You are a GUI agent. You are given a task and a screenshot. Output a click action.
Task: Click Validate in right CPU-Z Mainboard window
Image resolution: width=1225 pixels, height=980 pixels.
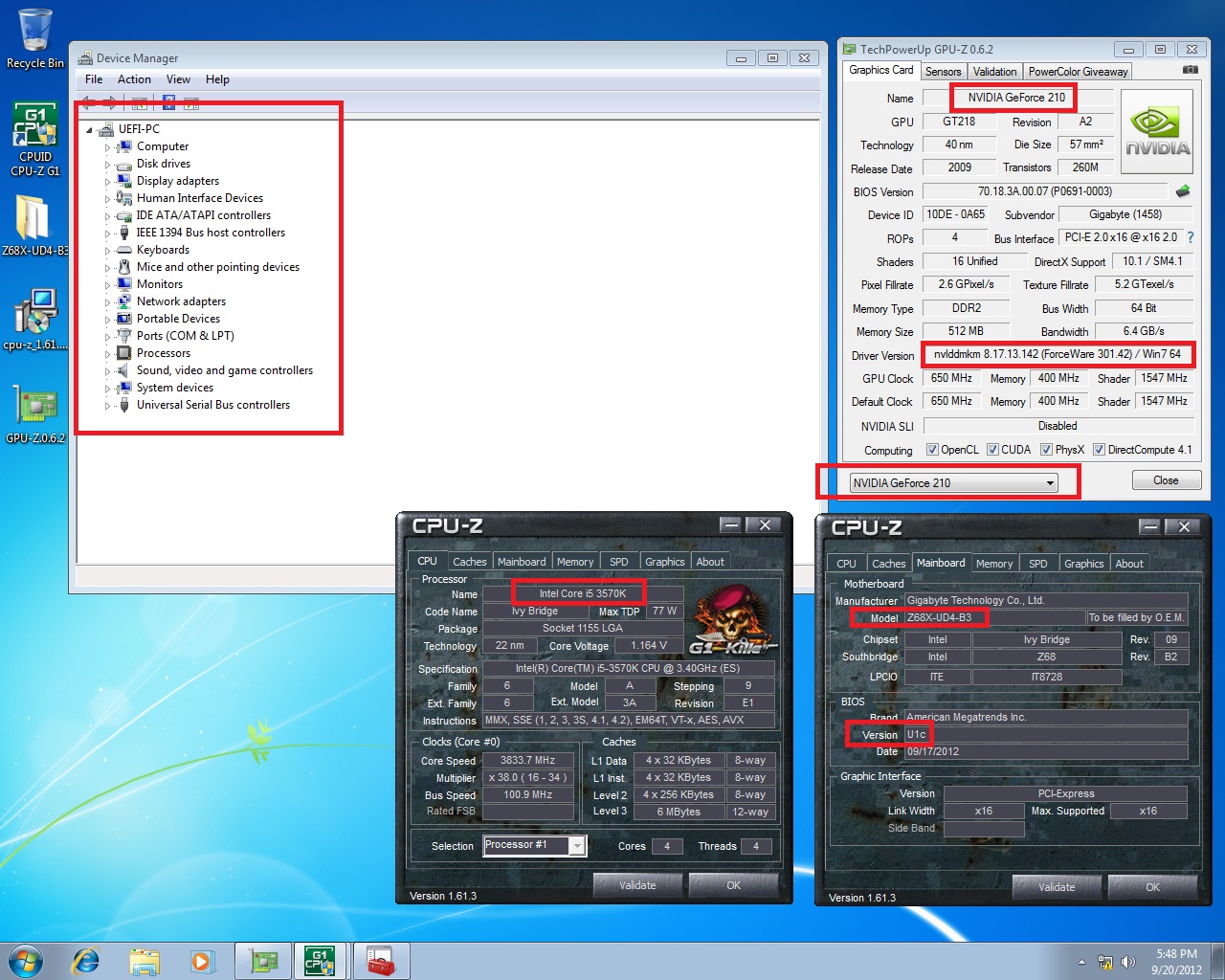(1057, 887)
